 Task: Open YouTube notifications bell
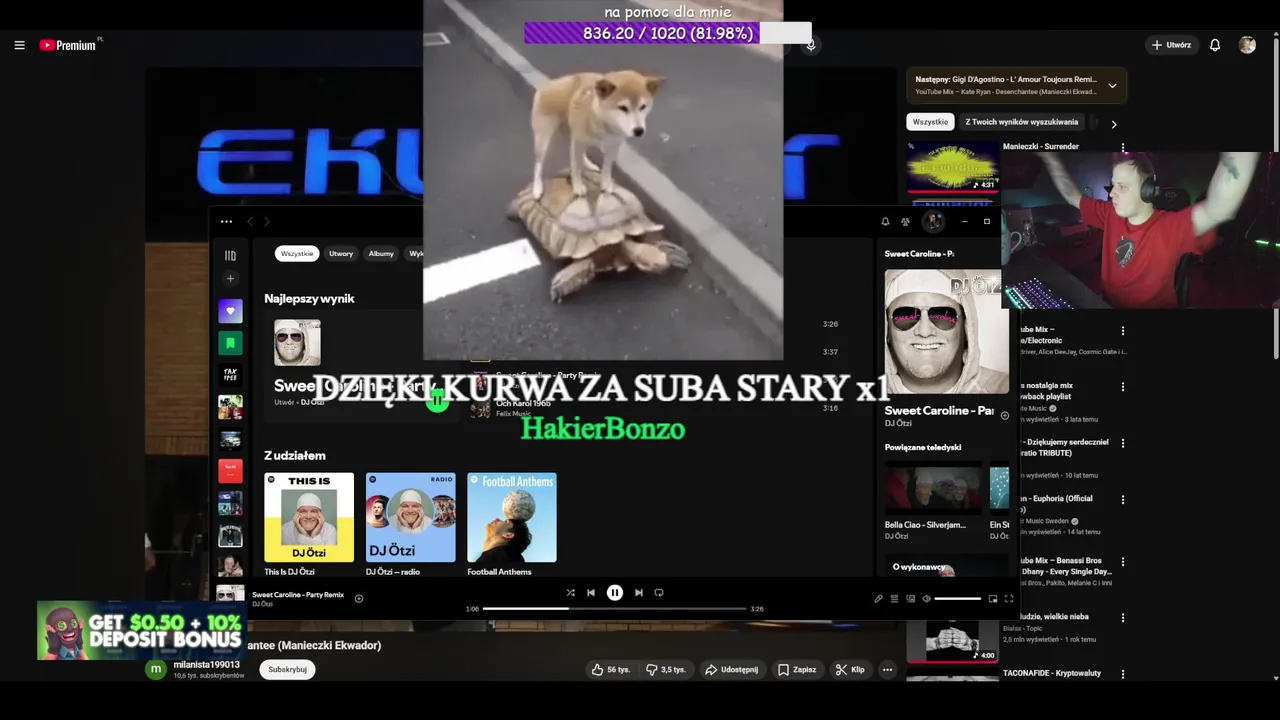pyautogui.click(x=1215, y=45)
